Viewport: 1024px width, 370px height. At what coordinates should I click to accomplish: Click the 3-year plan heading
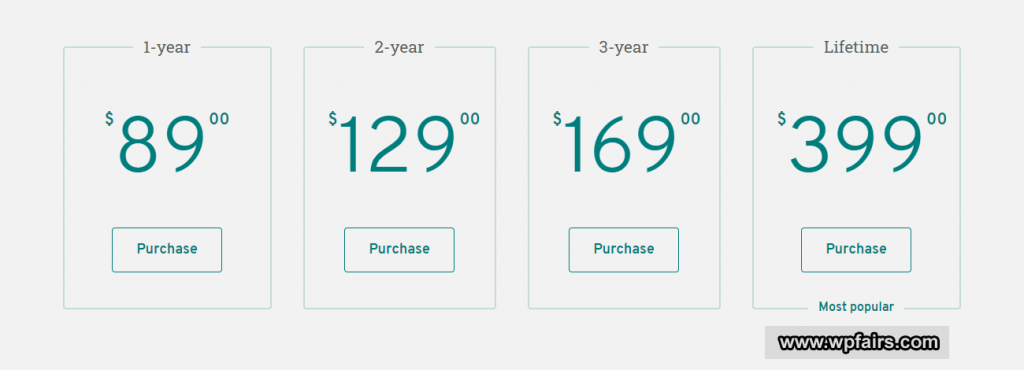point(624,48)
